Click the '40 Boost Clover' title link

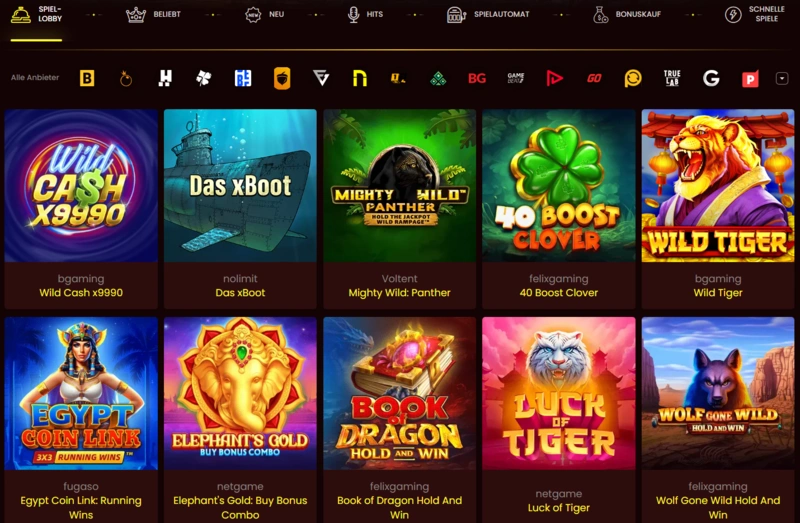[x=559, y=293]
